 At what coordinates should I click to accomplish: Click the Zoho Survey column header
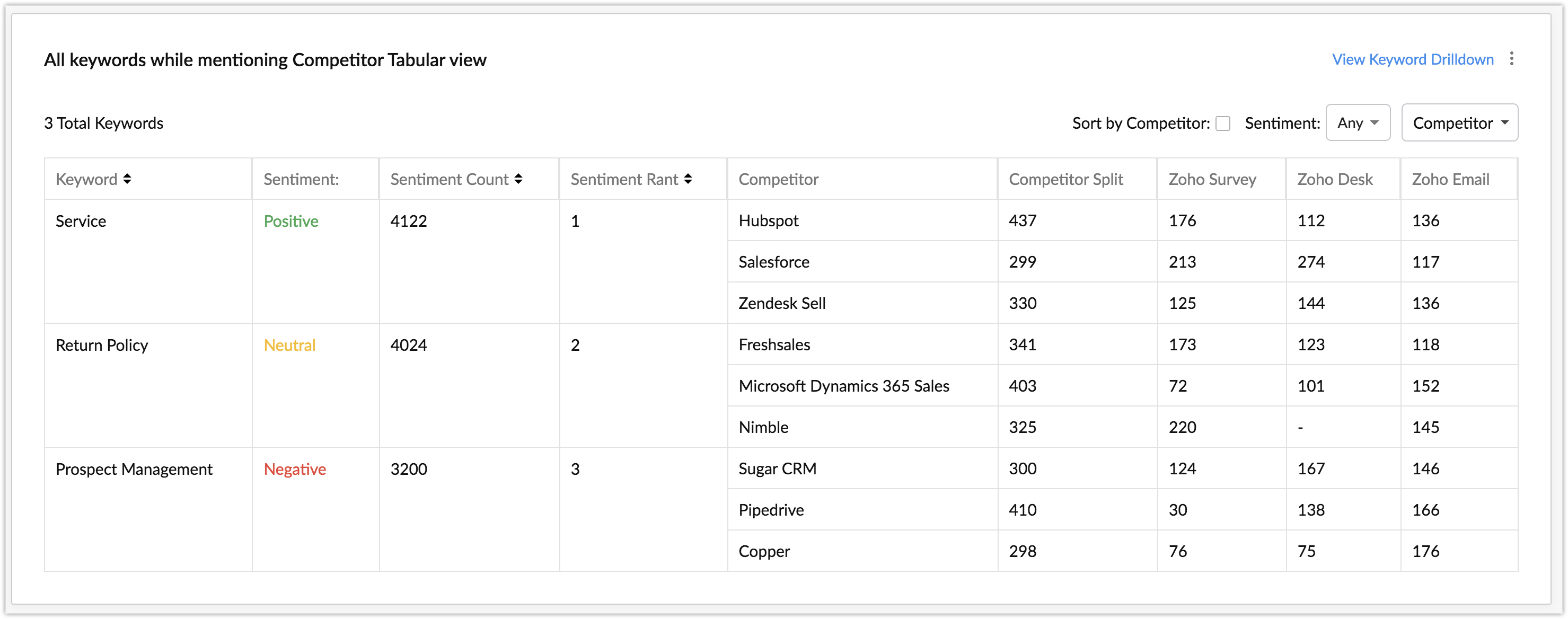tap(1212, 180)
